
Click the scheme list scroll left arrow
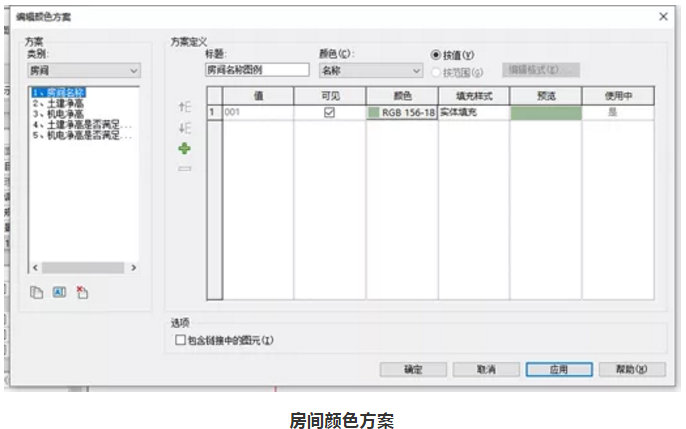(x=35, y=268)
